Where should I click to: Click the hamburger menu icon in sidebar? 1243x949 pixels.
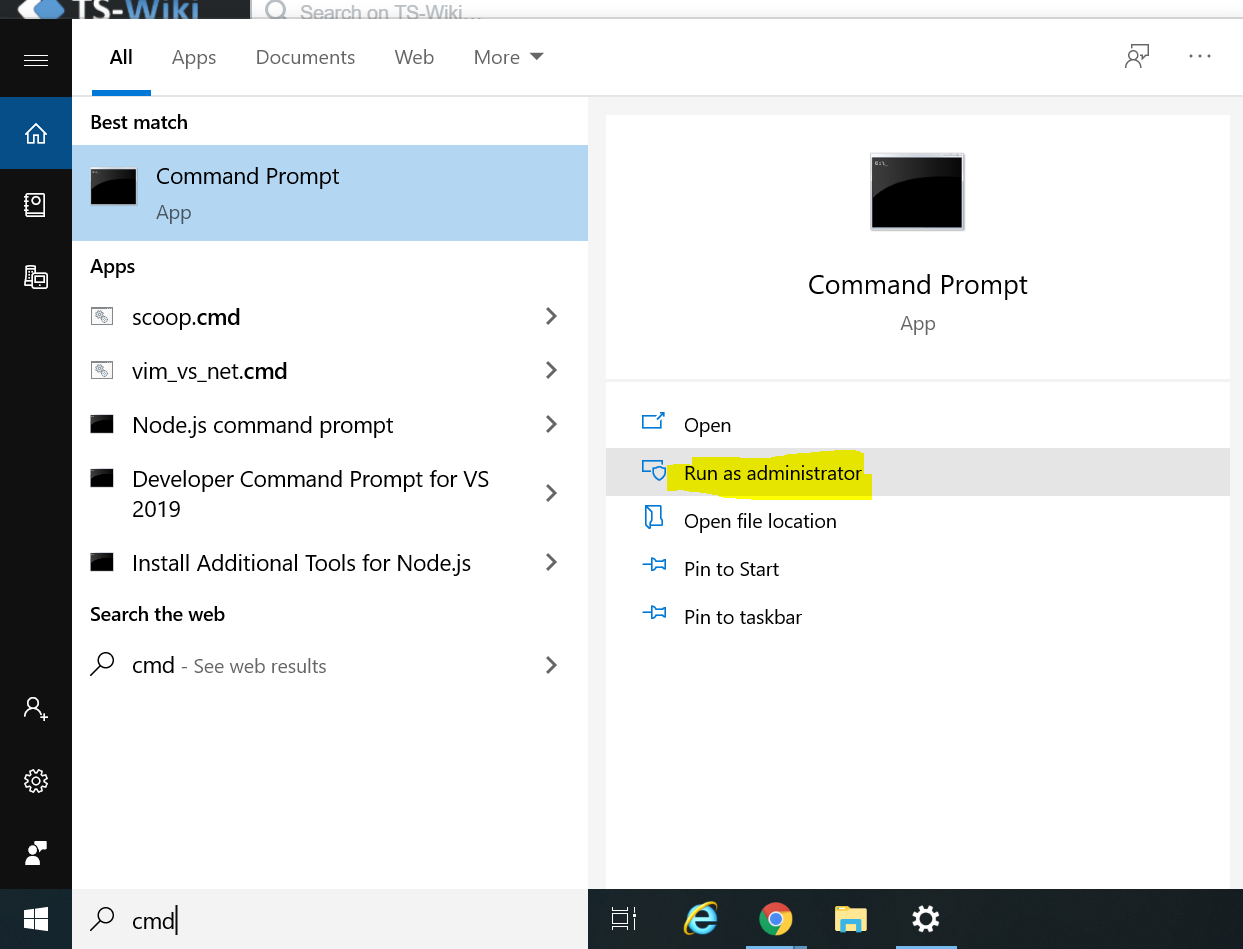(x=36, y=61)
